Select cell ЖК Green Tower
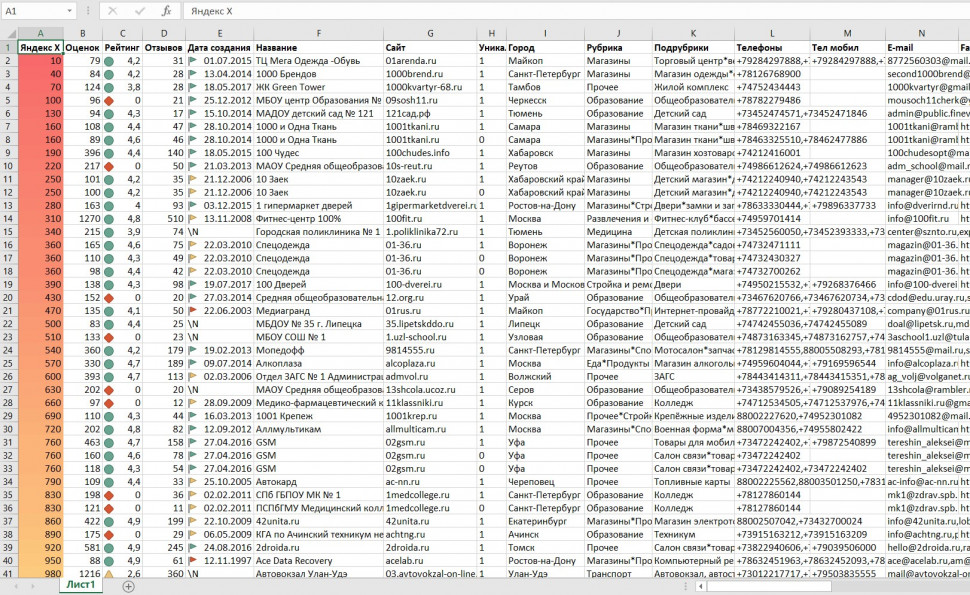This screenshot has width=970, height=595. (x=319, y=87)
